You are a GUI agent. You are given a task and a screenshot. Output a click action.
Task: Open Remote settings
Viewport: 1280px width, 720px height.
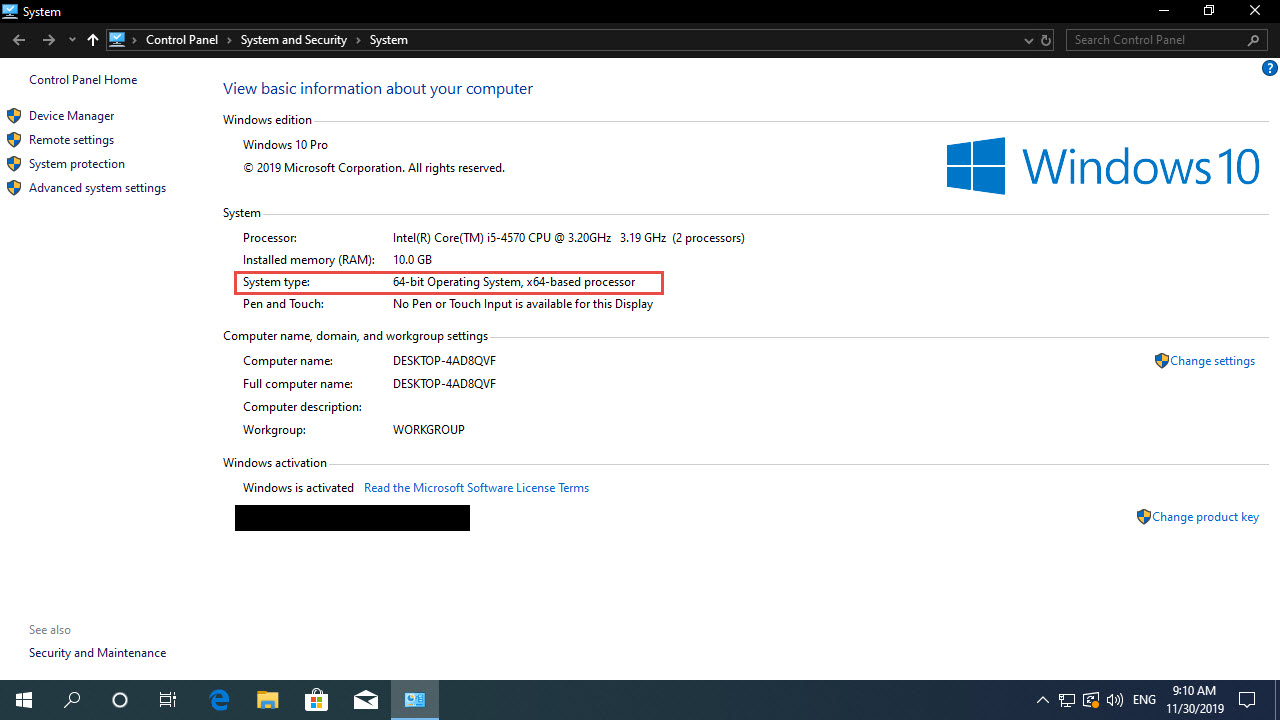(72, 140)
